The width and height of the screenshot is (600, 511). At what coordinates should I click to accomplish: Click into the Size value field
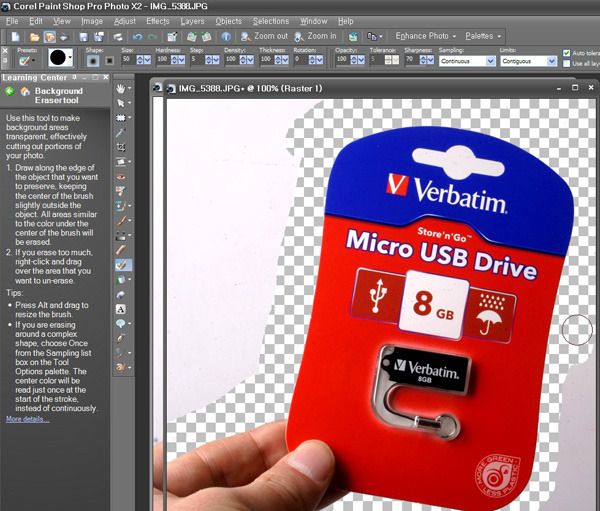(x=128, y=60)
